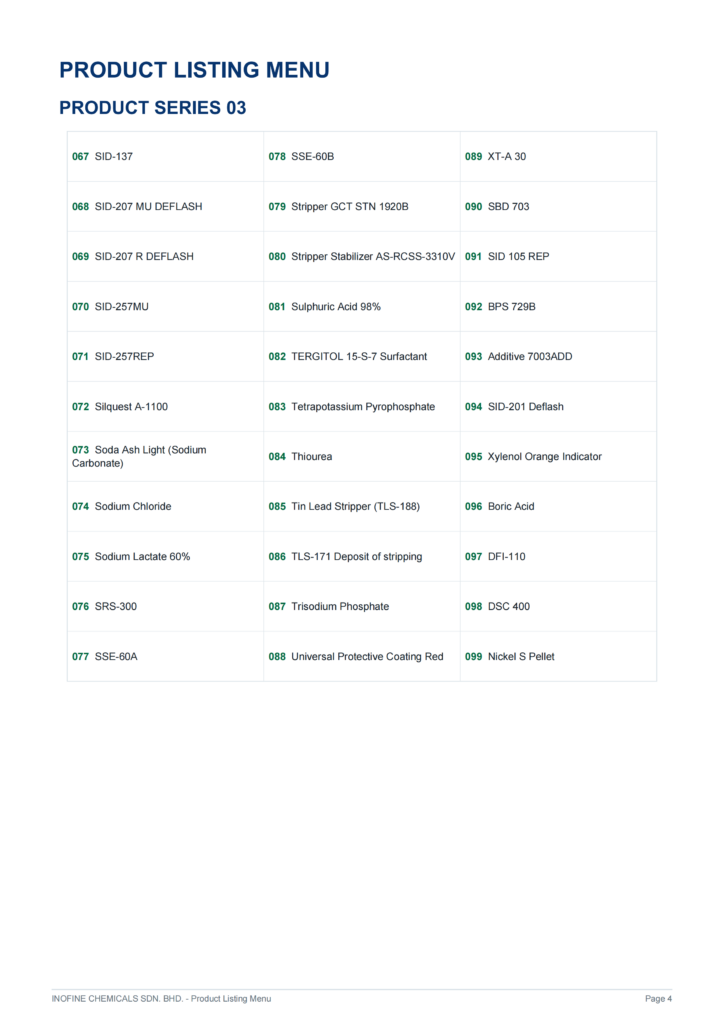Click 080 Stripper Stabilizer AS-RCSS-3310V
Viewport: 724px width, 1024px height.
(x=362, y=257)
